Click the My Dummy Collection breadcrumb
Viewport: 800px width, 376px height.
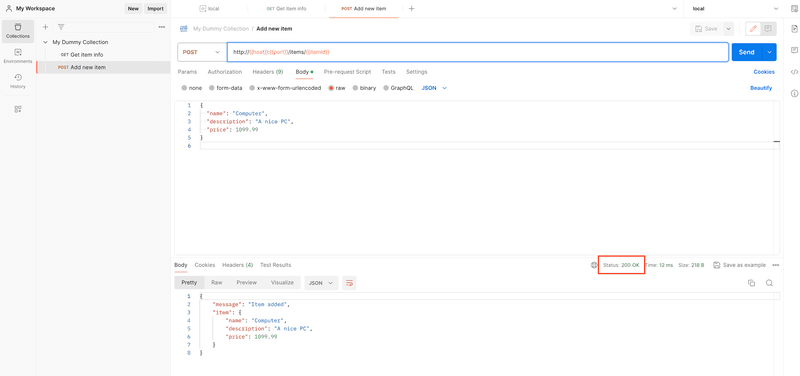(221, 29)
